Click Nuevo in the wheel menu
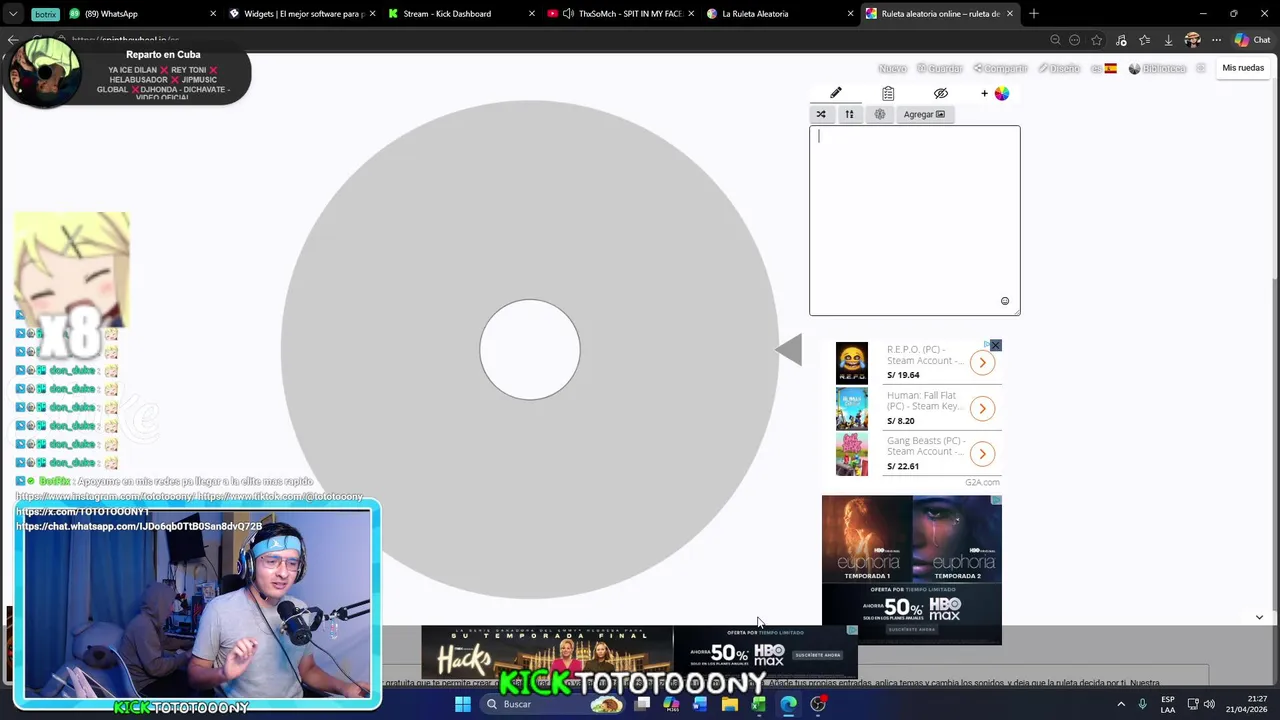This screenshot has width=1280, height=720. tap(892, 68)
